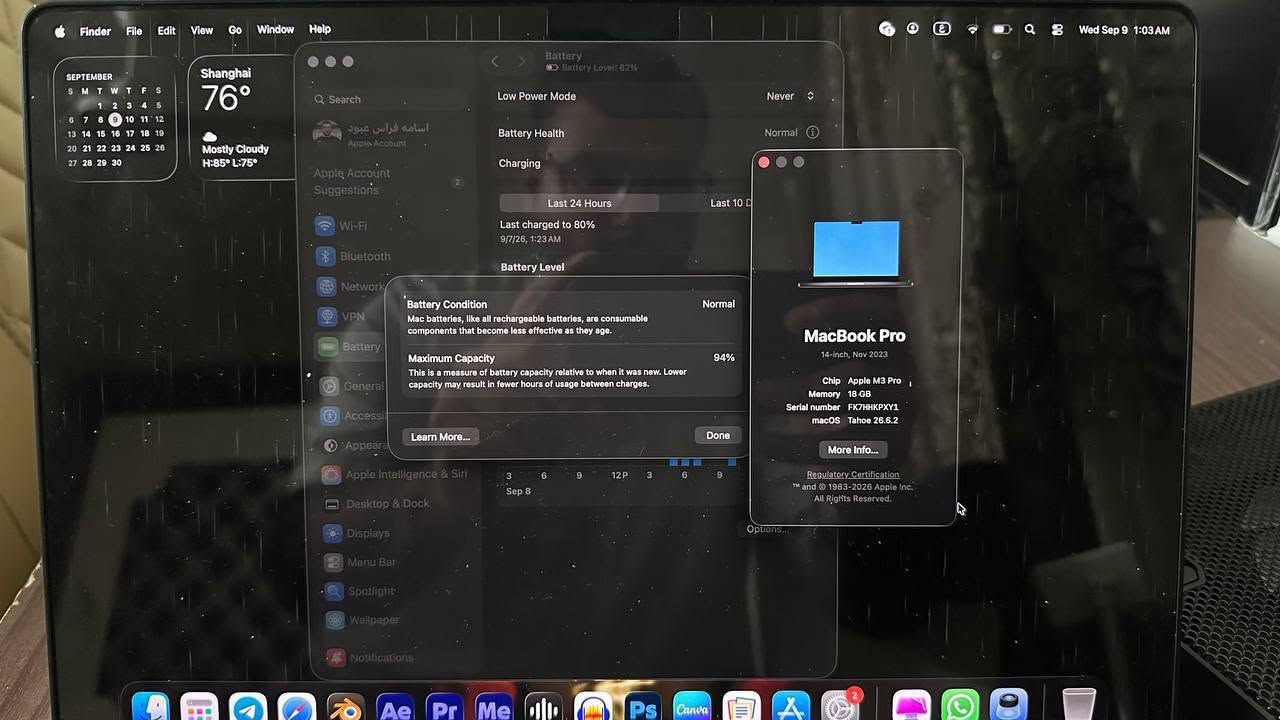Image resolution: width=1280 pixels, height=720 pixels.
Task: Launch Canva from the Dock
Action: tap(691, 707)
